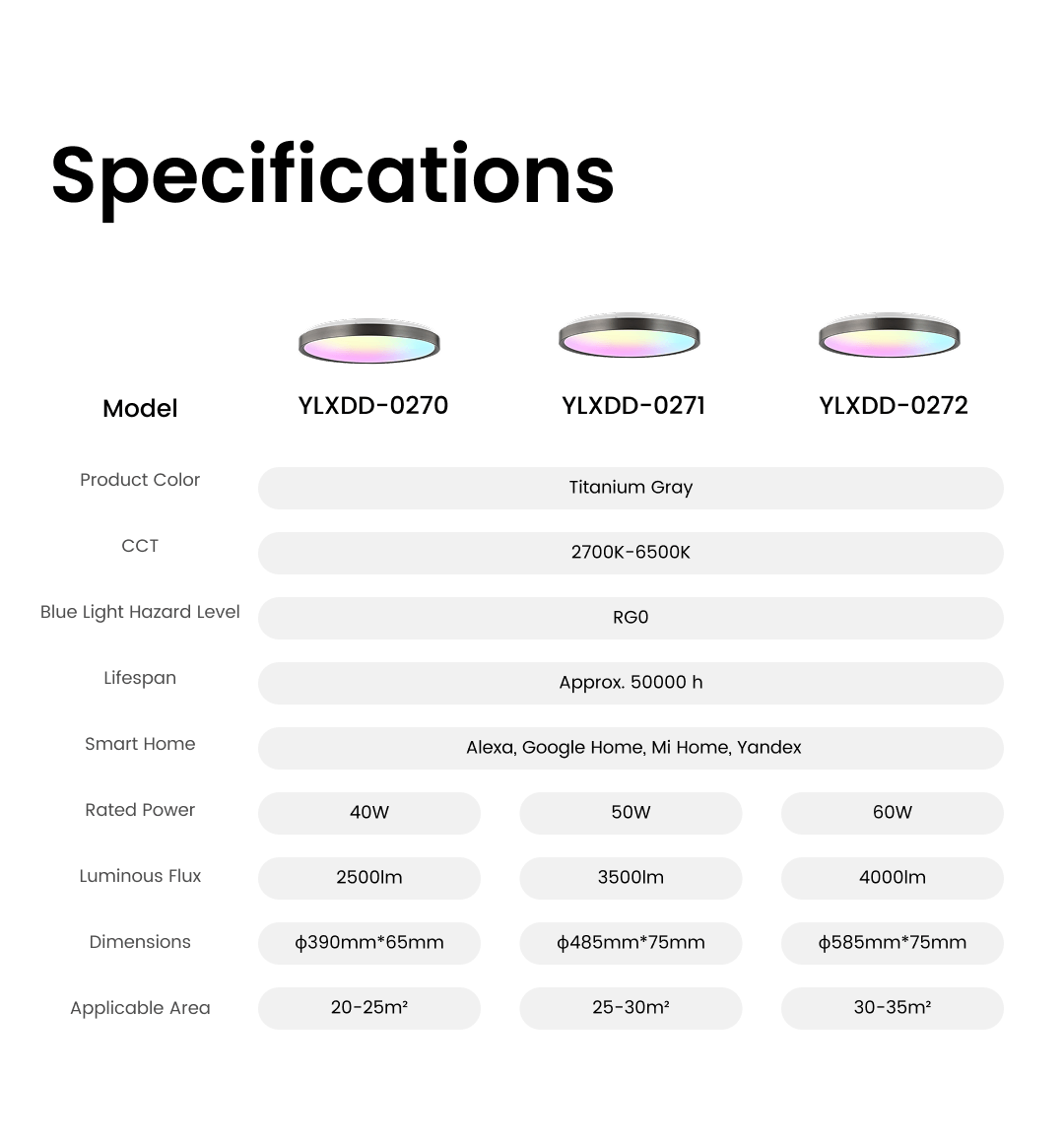The image size is (1064, 1144).
Task: Click the 60W rated power cell
Action: [x=893, y=813]
